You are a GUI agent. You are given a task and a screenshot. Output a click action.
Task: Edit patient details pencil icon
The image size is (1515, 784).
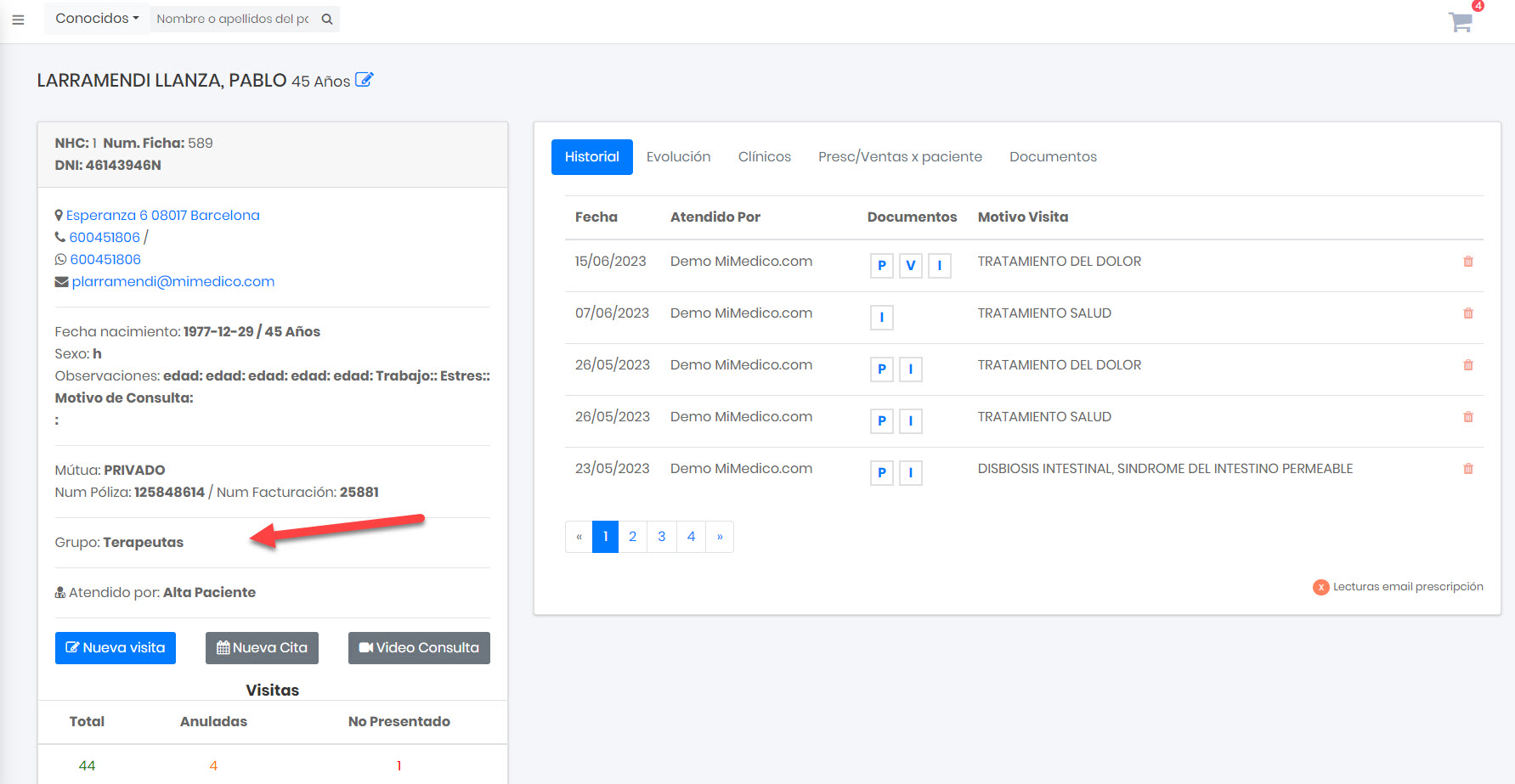pos(364,80)
